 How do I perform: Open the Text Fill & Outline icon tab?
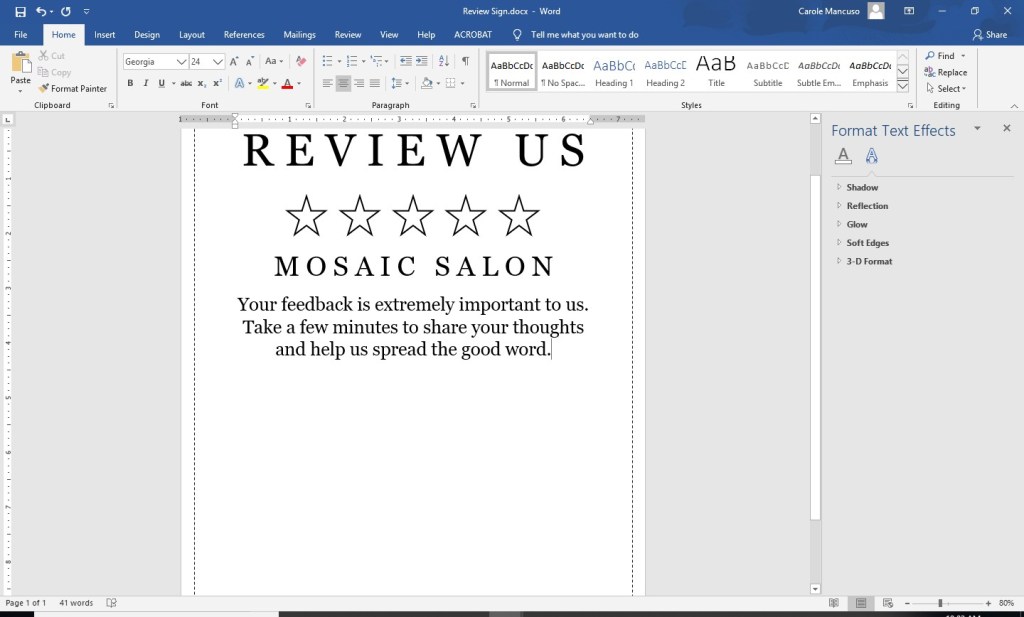843,156
